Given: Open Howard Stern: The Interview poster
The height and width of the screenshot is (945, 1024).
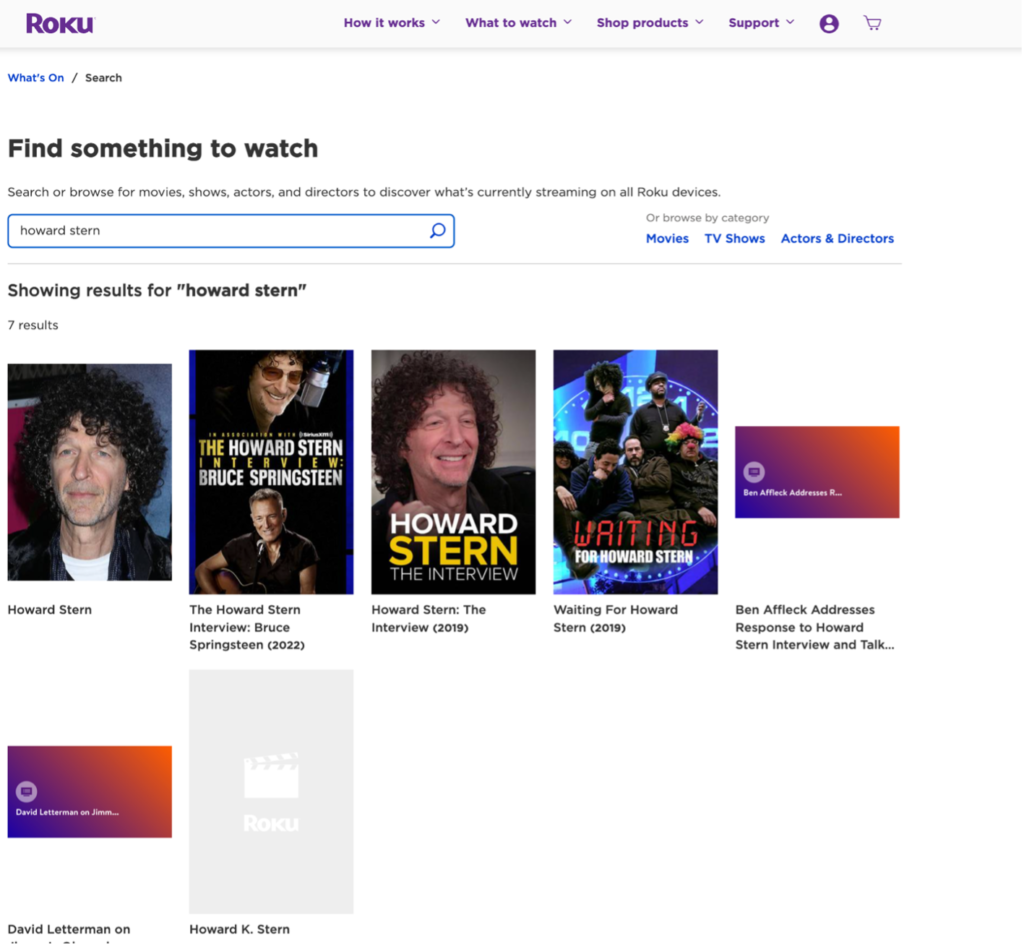Looking at the screenshot, I should 453,472.
